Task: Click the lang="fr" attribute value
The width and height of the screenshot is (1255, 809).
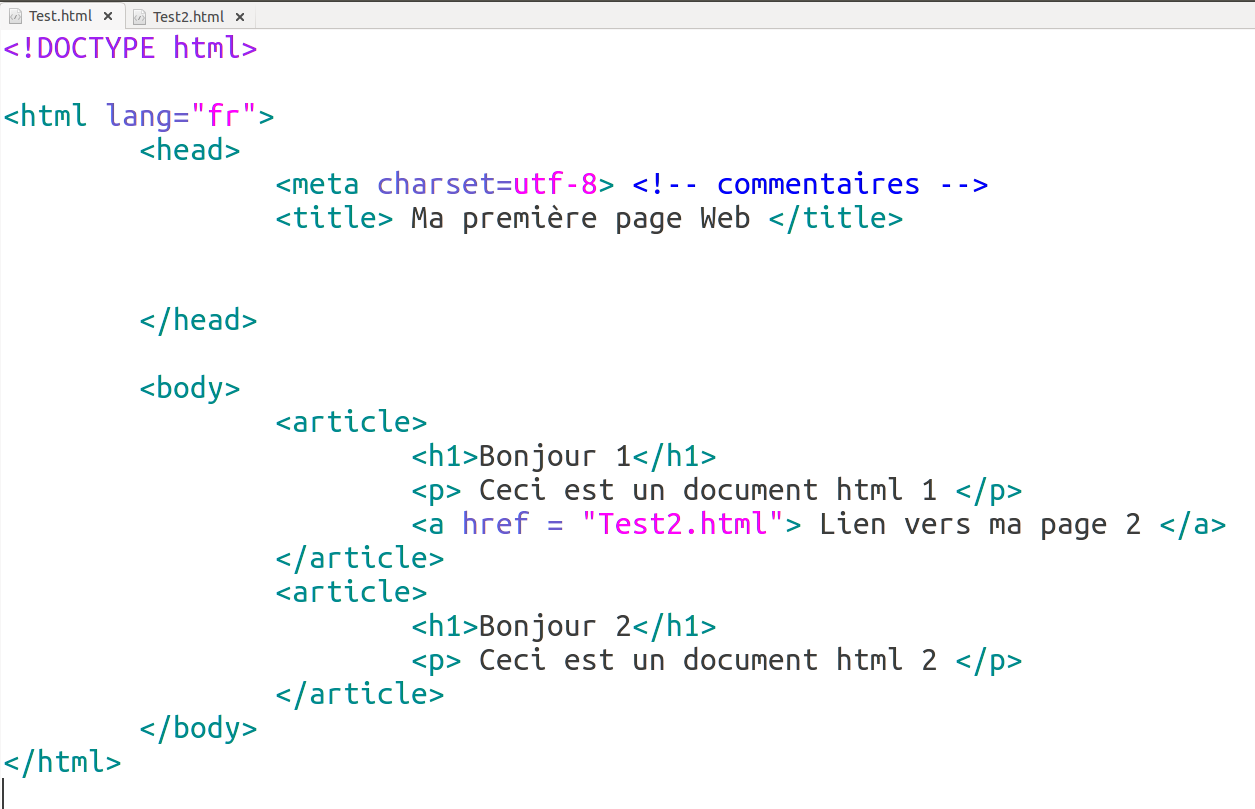Action: coord(224,116)
